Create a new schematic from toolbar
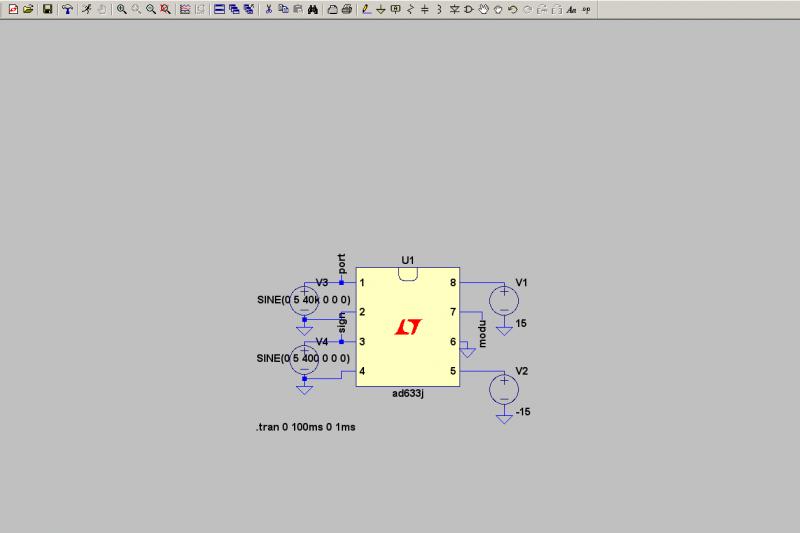Screen dimensions: 800x533 pyautogui.click(x=13, y=9)
